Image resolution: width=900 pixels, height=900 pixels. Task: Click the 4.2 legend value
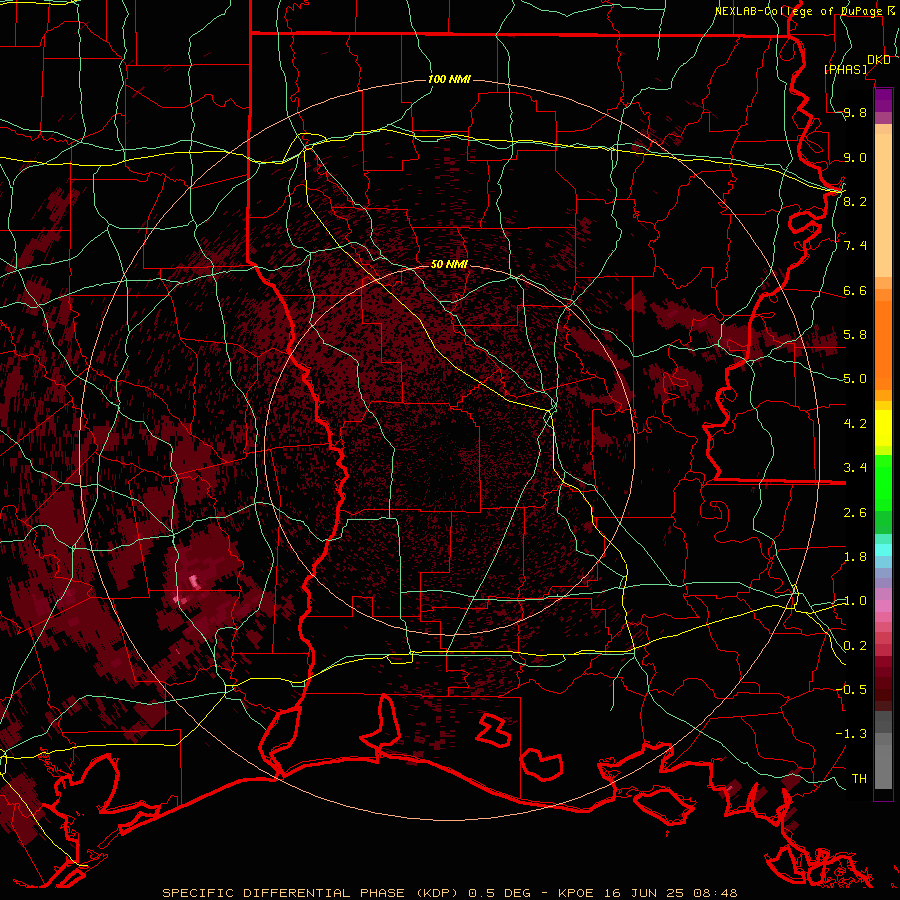point(855,424)
